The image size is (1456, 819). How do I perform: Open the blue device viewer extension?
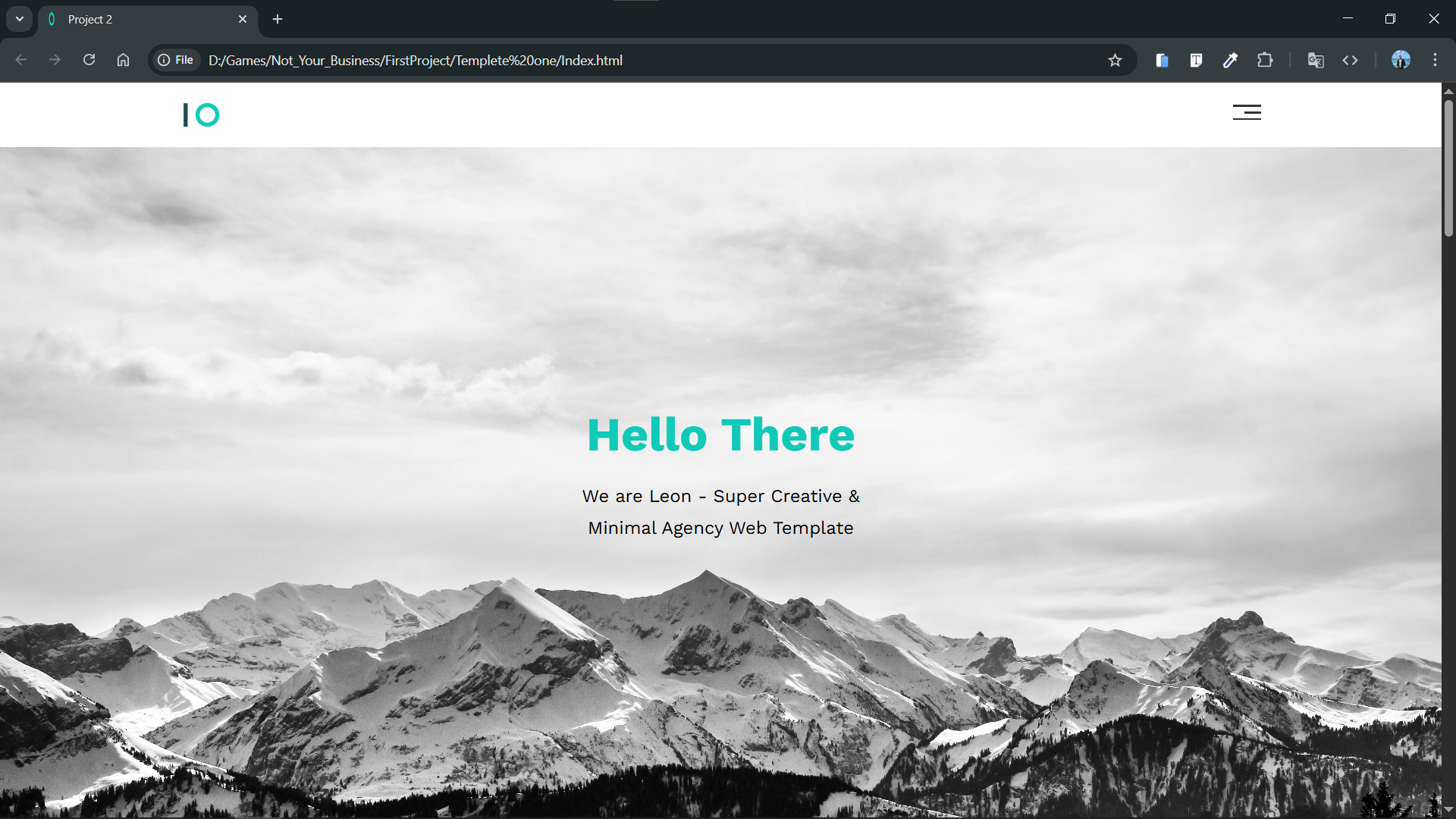[1162, 60]
